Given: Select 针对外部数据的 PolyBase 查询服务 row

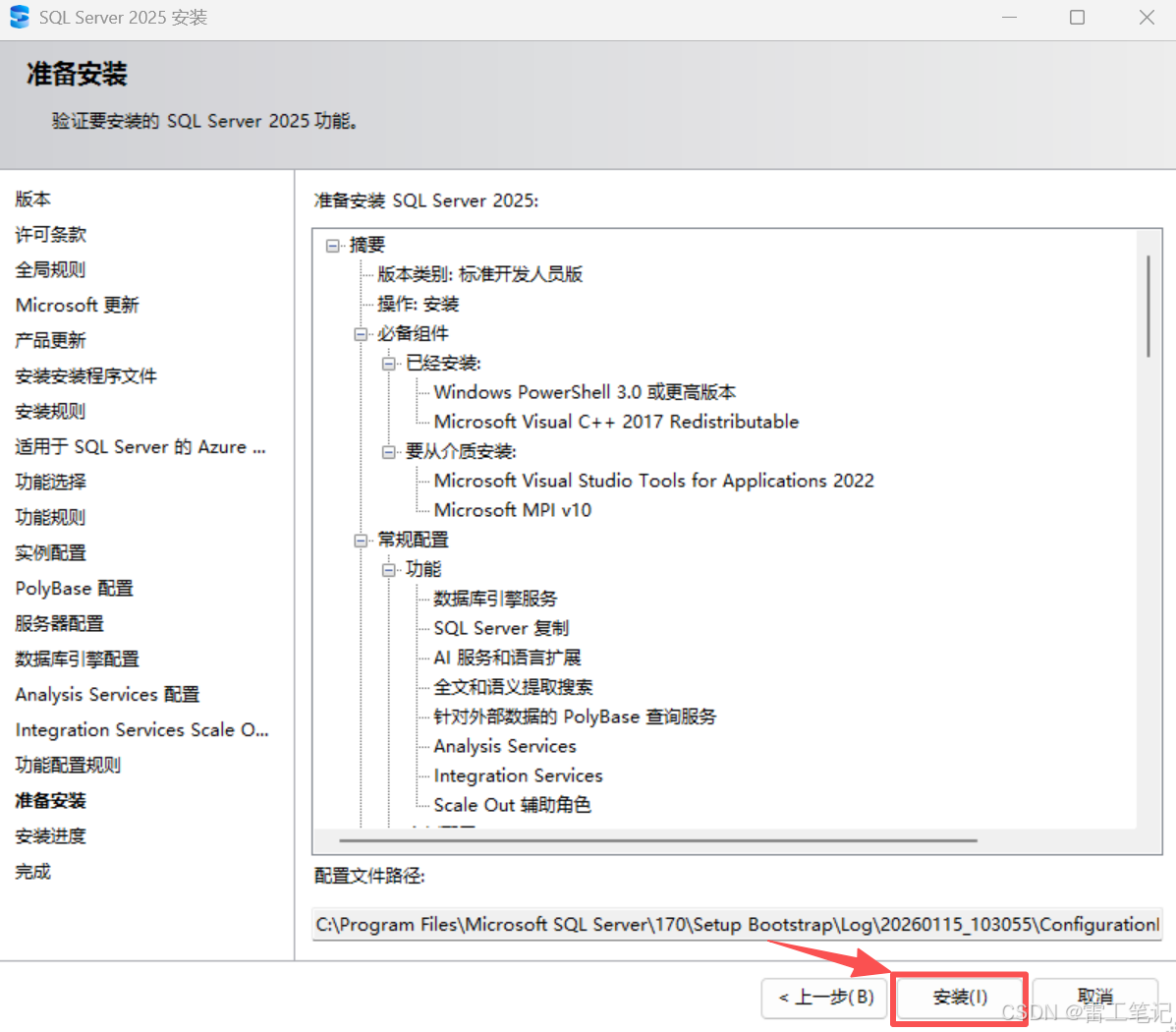Looking at the screenshot, I should pyautogui.click(x=576, y=717).
